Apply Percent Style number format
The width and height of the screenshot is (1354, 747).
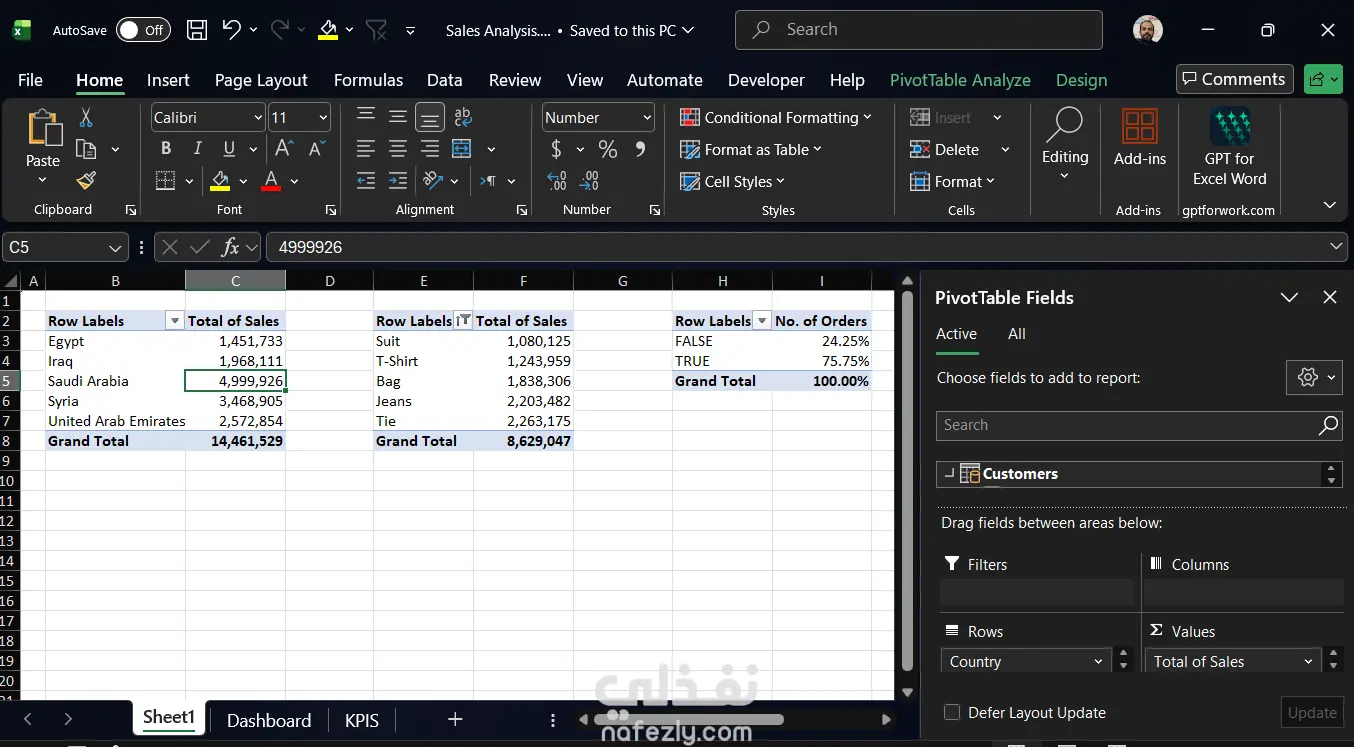[607, 149]
